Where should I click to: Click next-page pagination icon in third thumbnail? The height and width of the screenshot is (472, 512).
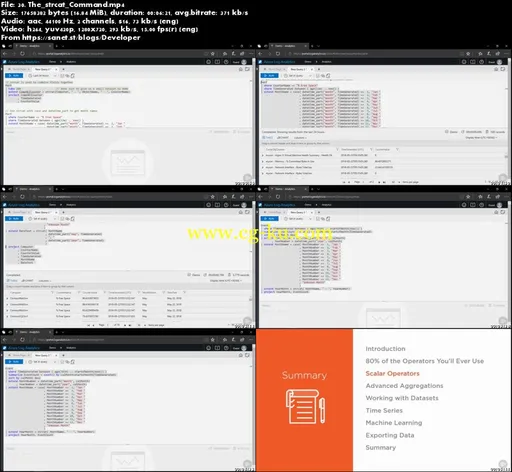(x=125, y=325)
